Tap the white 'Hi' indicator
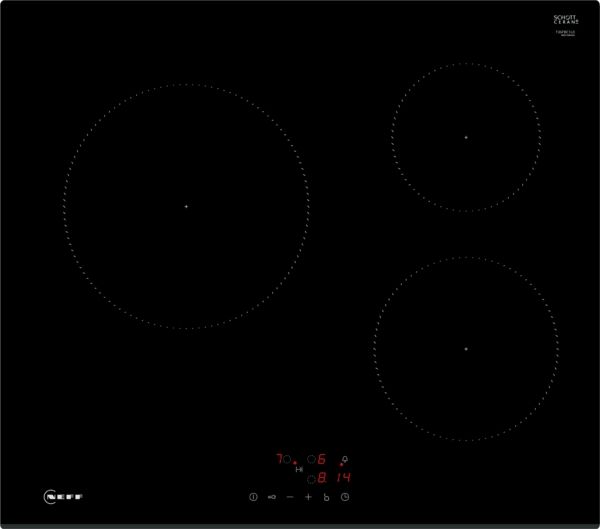This screenshot has height=529, width=600. tap(299, 468)
